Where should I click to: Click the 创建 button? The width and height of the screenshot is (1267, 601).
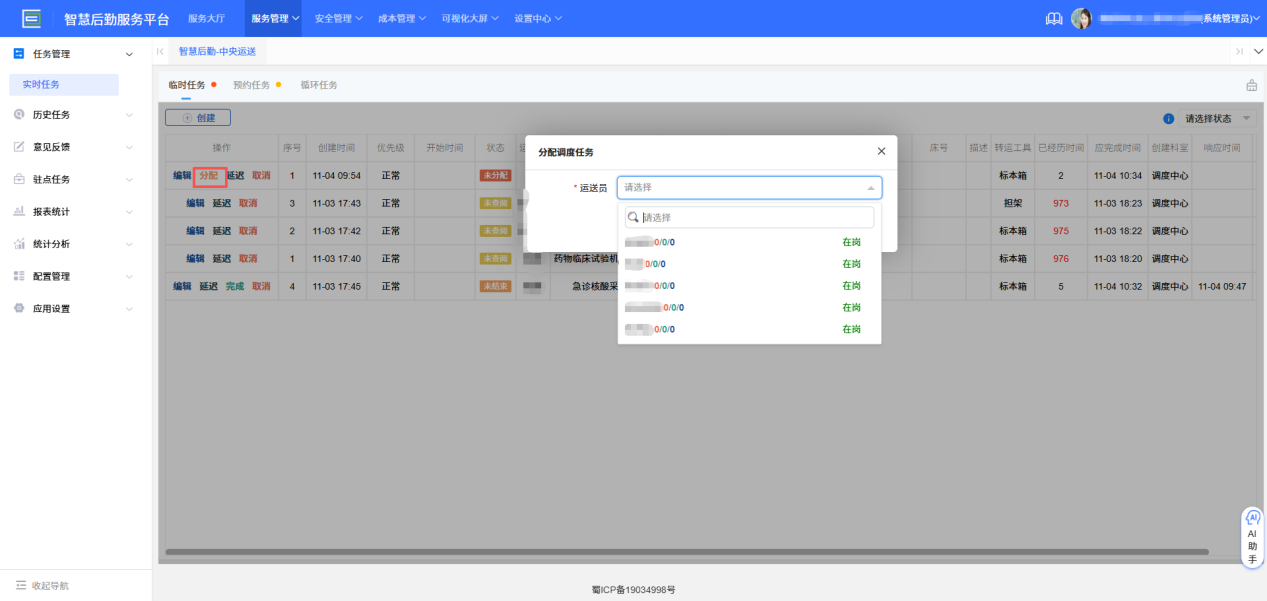point(198,118)
